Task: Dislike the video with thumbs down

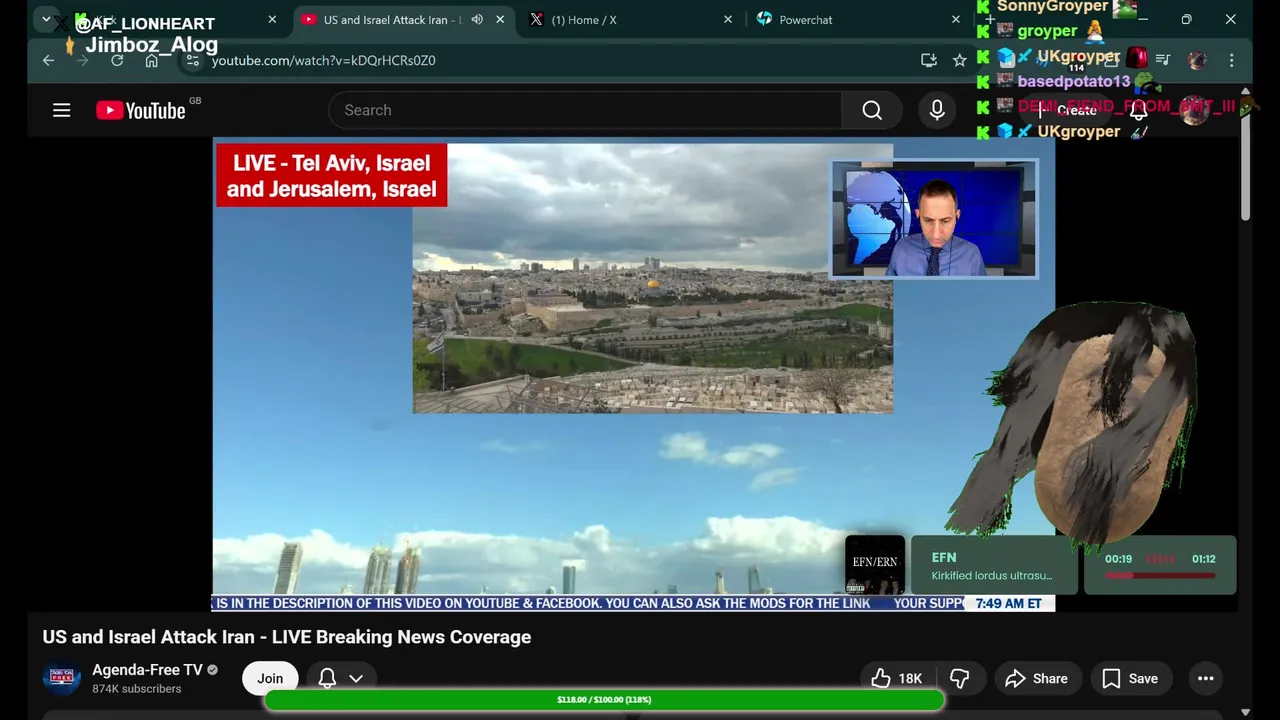Action: pos(959,678)
